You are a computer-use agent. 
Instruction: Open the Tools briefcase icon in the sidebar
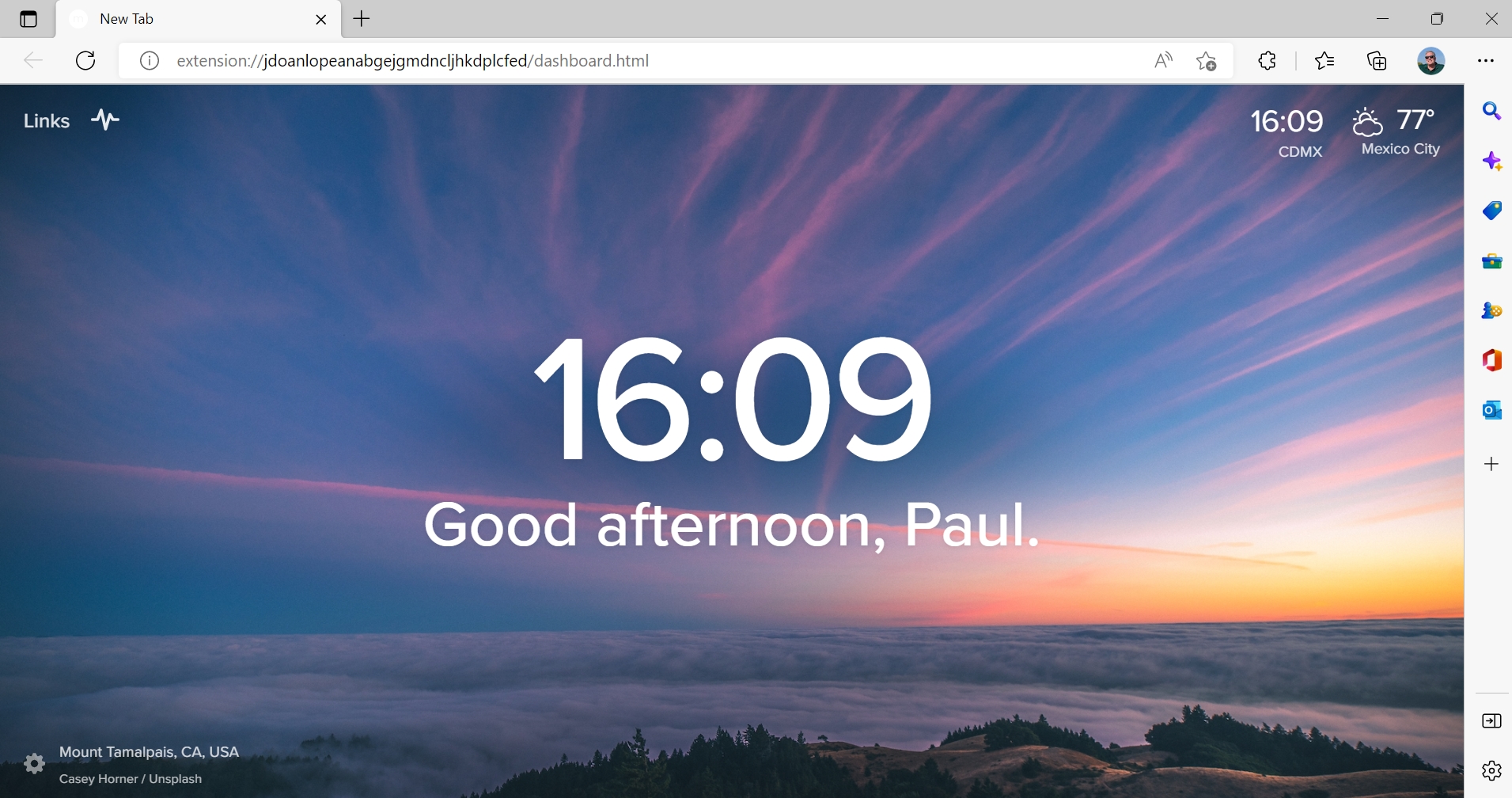(x=1491, y=261)
